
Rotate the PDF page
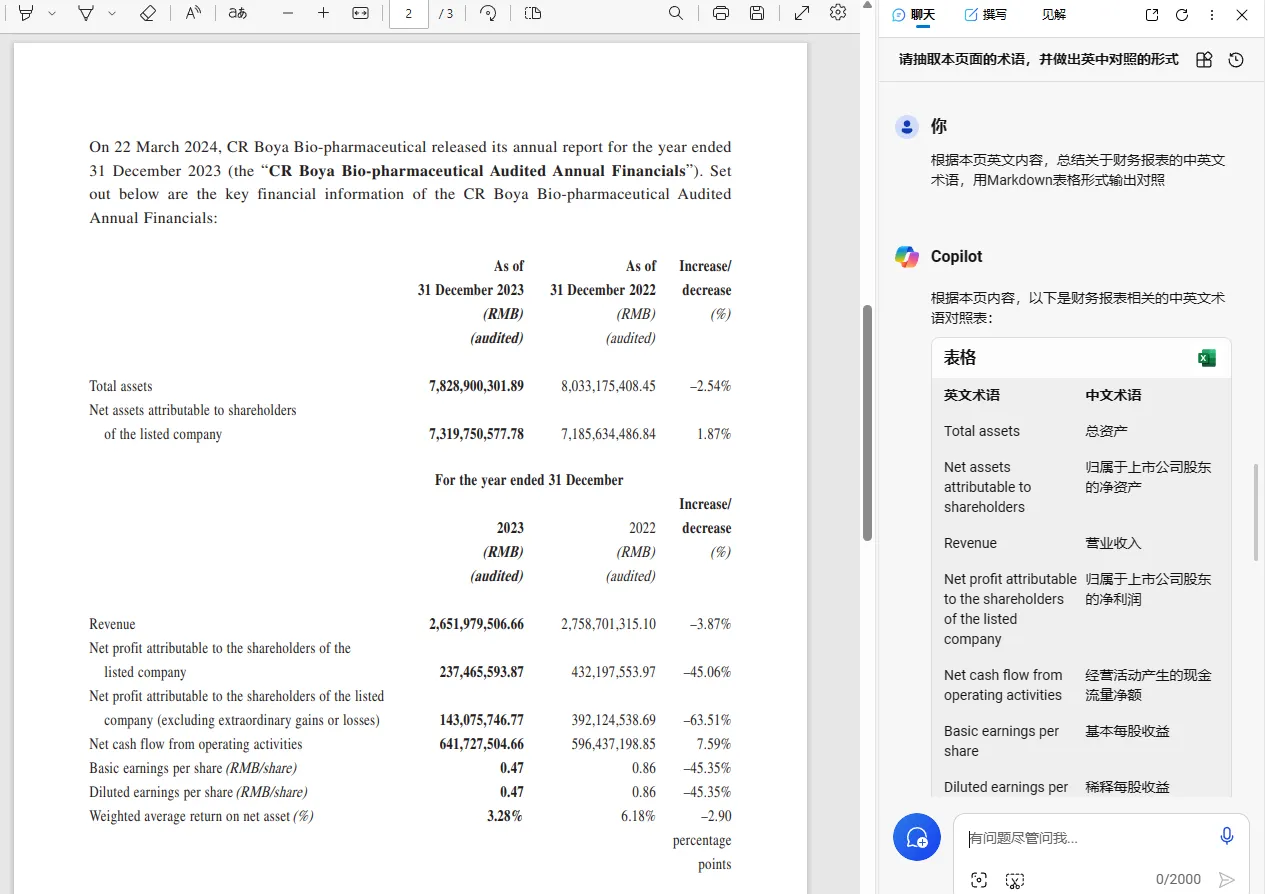[488, 13]
